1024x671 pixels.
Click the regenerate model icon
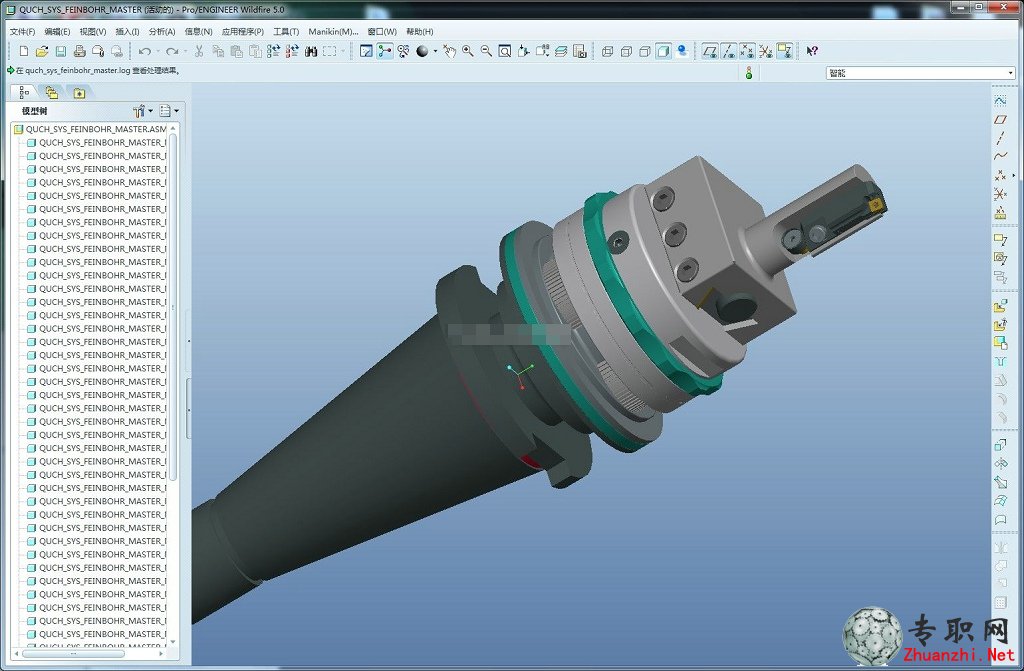tap(273, 51)
